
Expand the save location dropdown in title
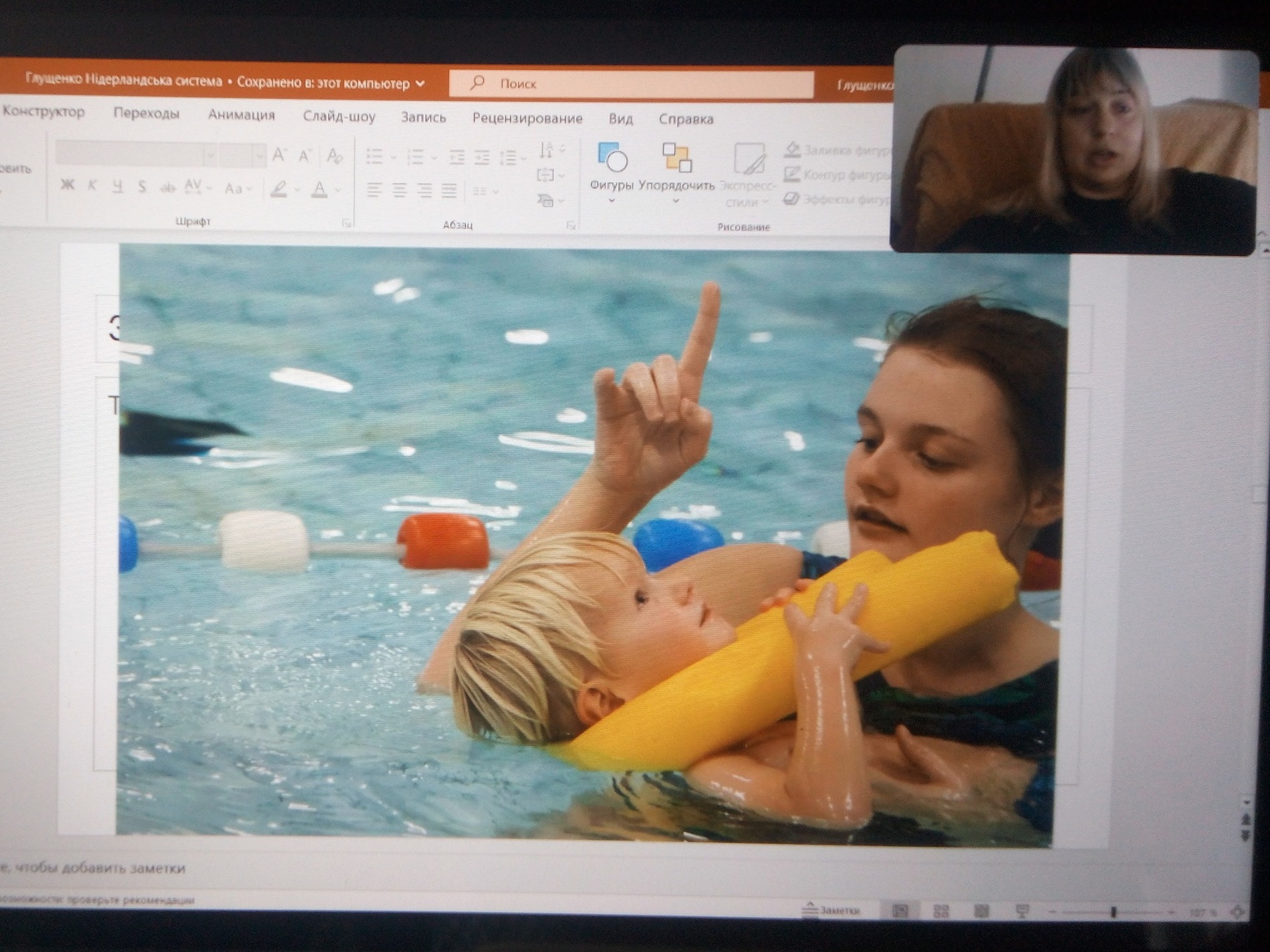[x=420, y=84]
